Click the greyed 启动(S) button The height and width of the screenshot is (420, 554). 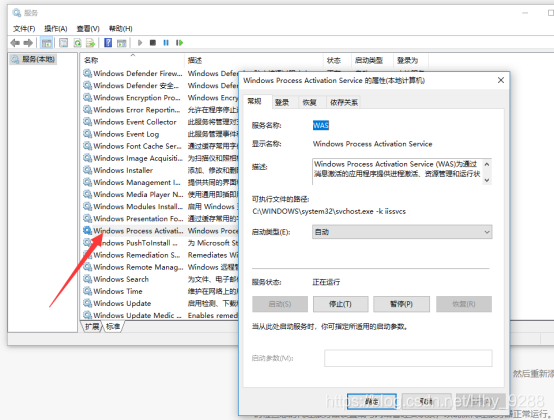click(280, 304)
